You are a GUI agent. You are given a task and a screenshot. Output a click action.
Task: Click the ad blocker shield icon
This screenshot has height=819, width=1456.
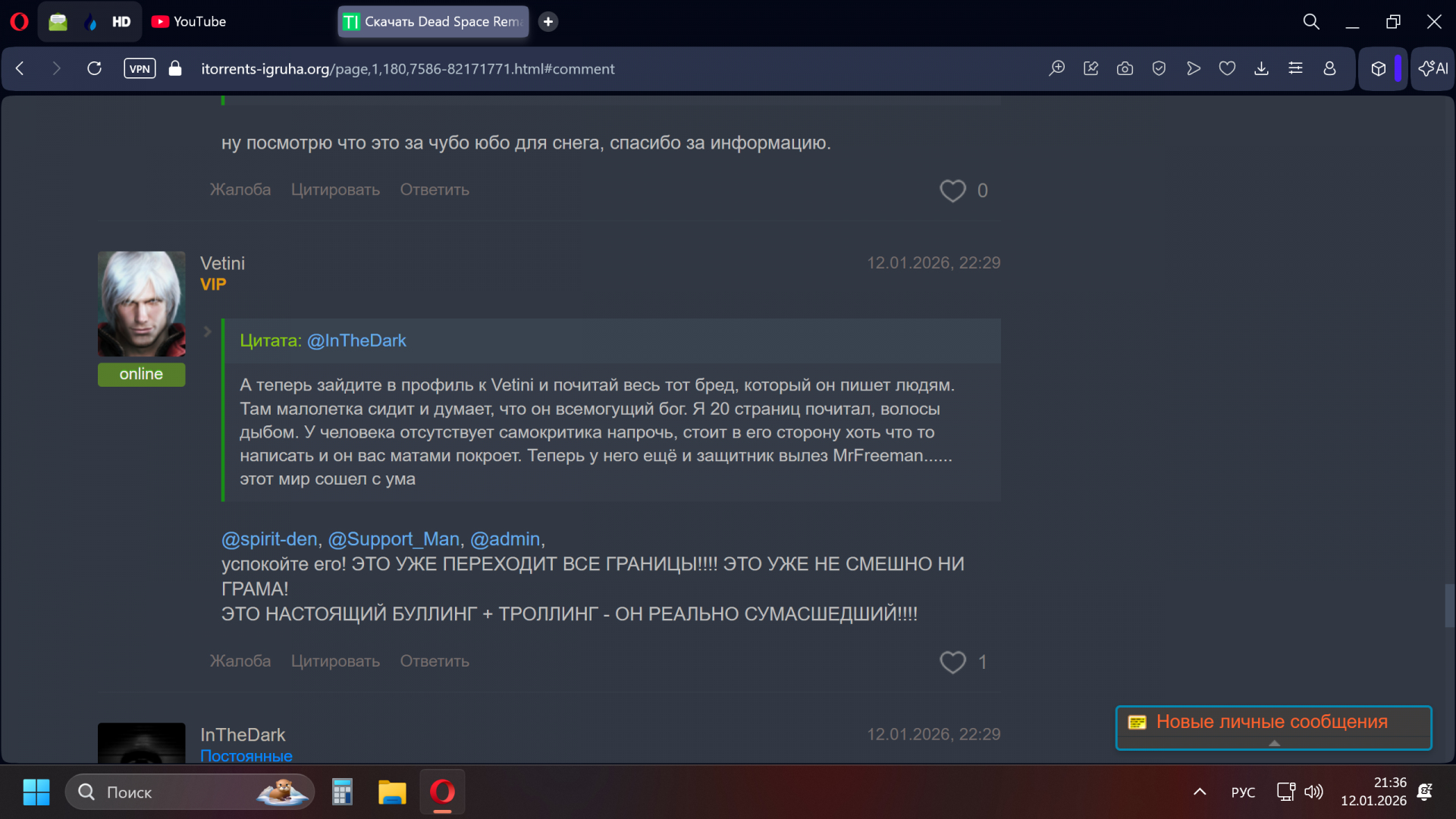coord(1159,69)
